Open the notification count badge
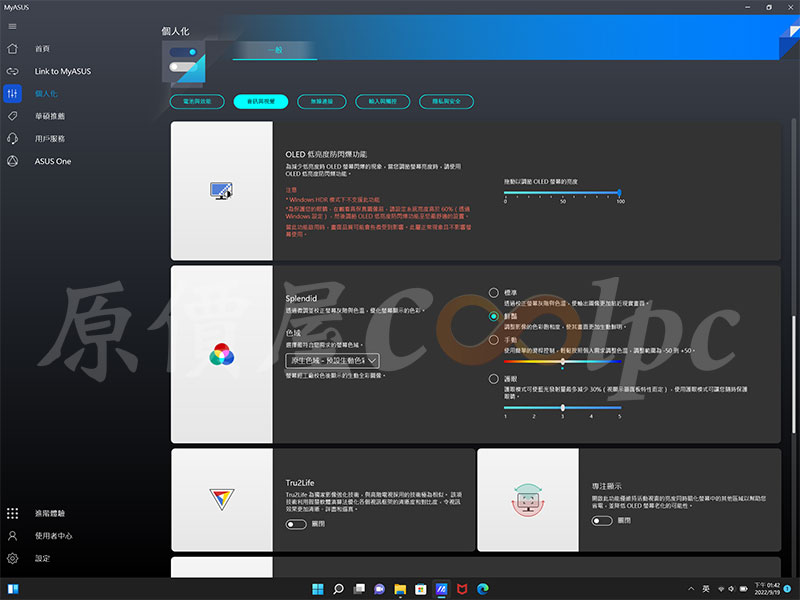 pos(787,589)
